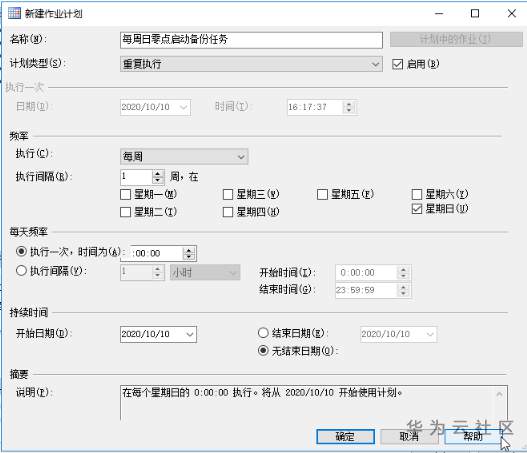527x453 pixels.
Task: Close the 新建作业计划 dialog
Action: [512, 14]
